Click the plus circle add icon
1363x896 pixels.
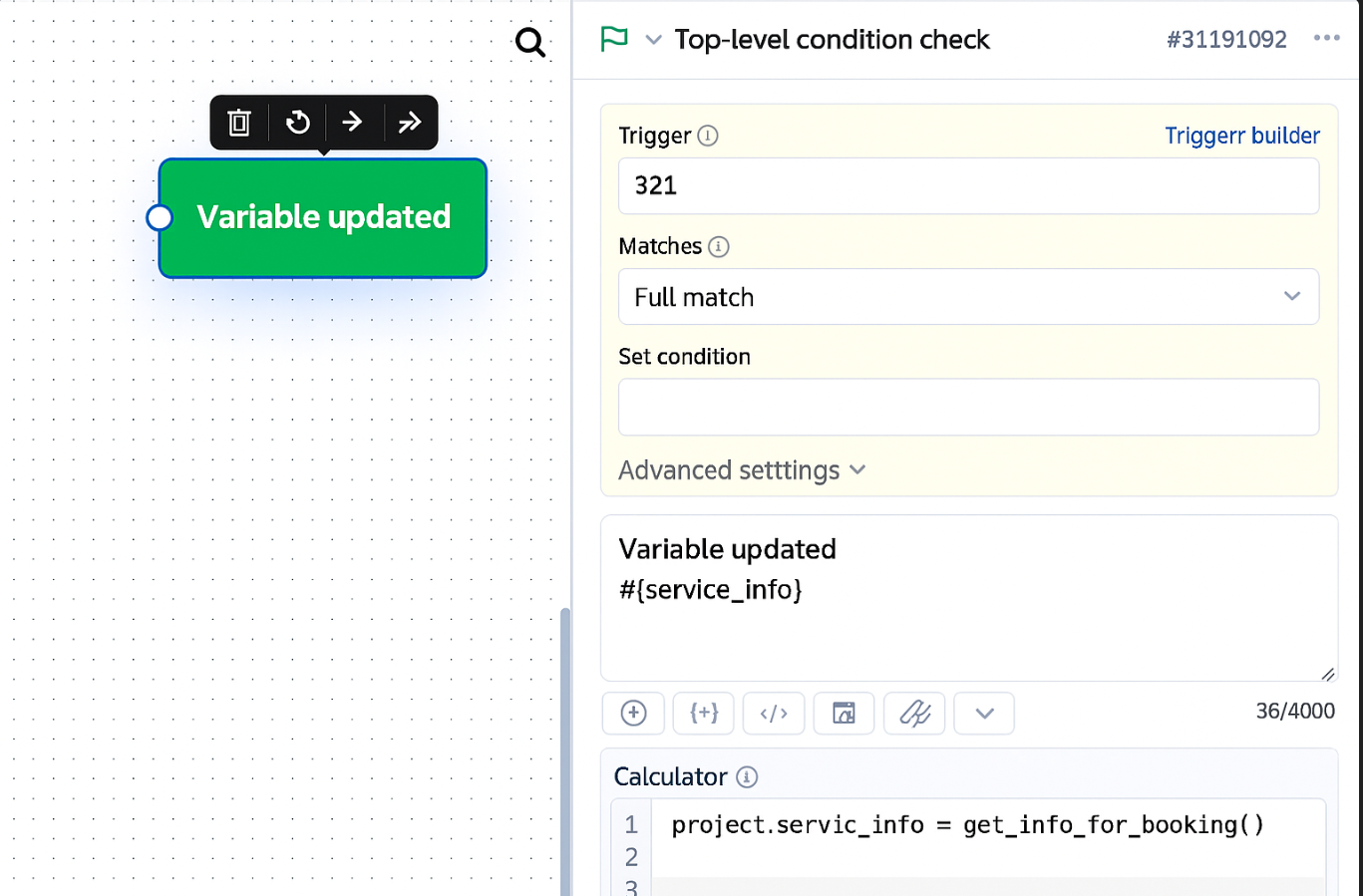tap(633, 713)
